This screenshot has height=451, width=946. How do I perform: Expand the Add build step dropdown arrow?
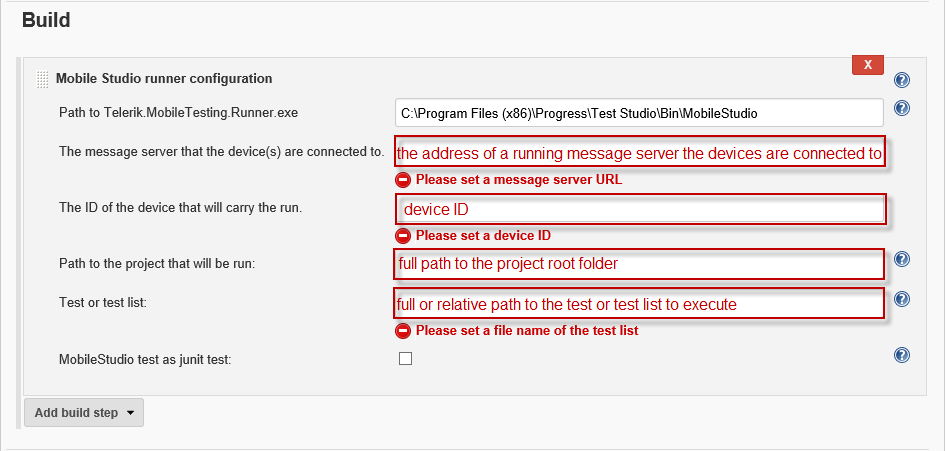[130, 413]
